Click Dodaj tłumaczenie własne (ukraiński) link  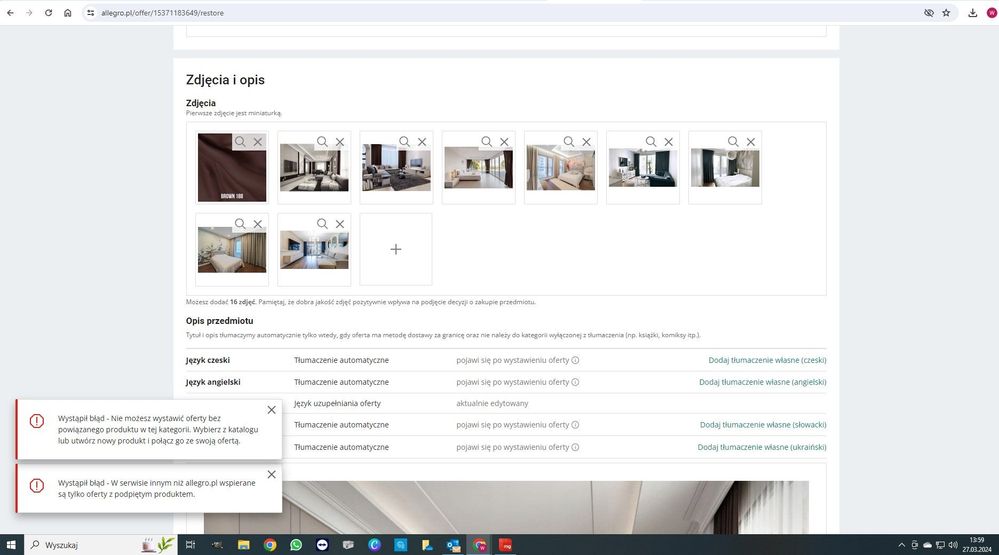(x=762, y=447)
